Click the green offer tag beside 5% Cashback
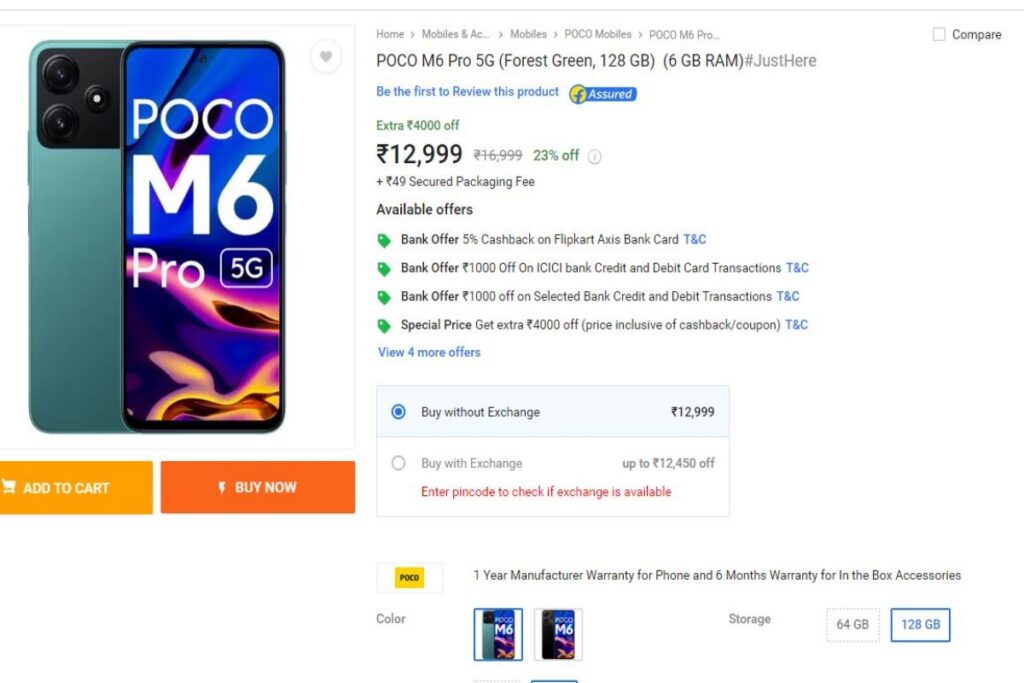1024x683 pixels. pyautogui.click(x=384, y=240)
